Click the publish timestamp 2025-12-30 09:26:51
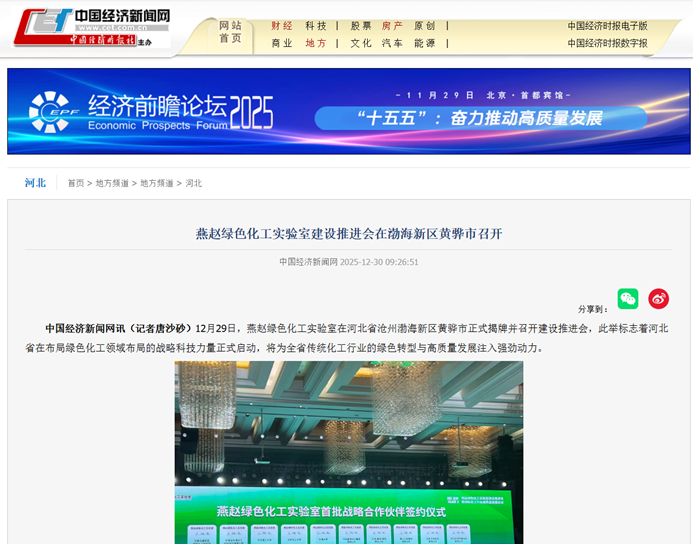693x544 pixels. (x=379, y=262)
